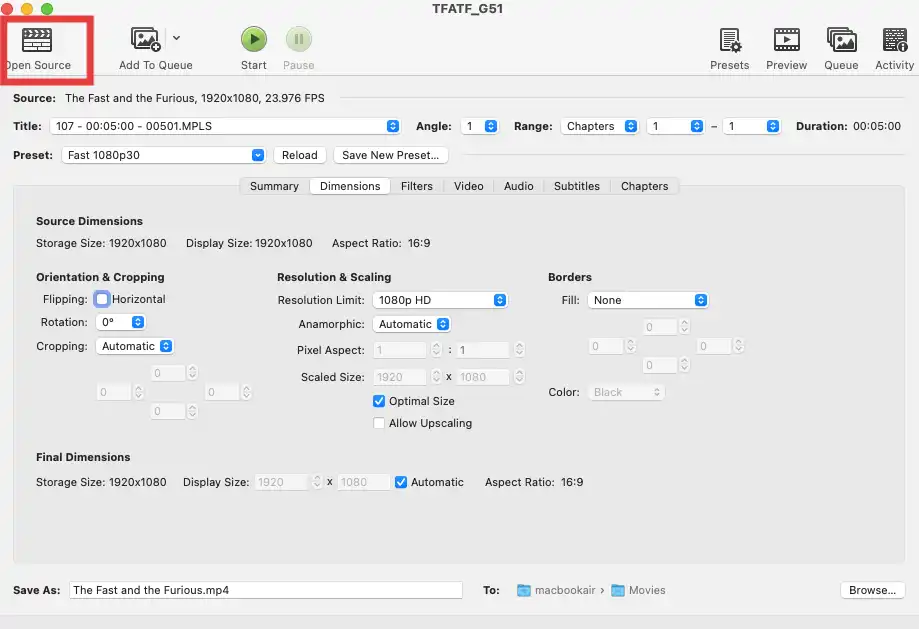Pause the current encode
Image resolution: width=919 pixels, height=629 pixels.
298,41
